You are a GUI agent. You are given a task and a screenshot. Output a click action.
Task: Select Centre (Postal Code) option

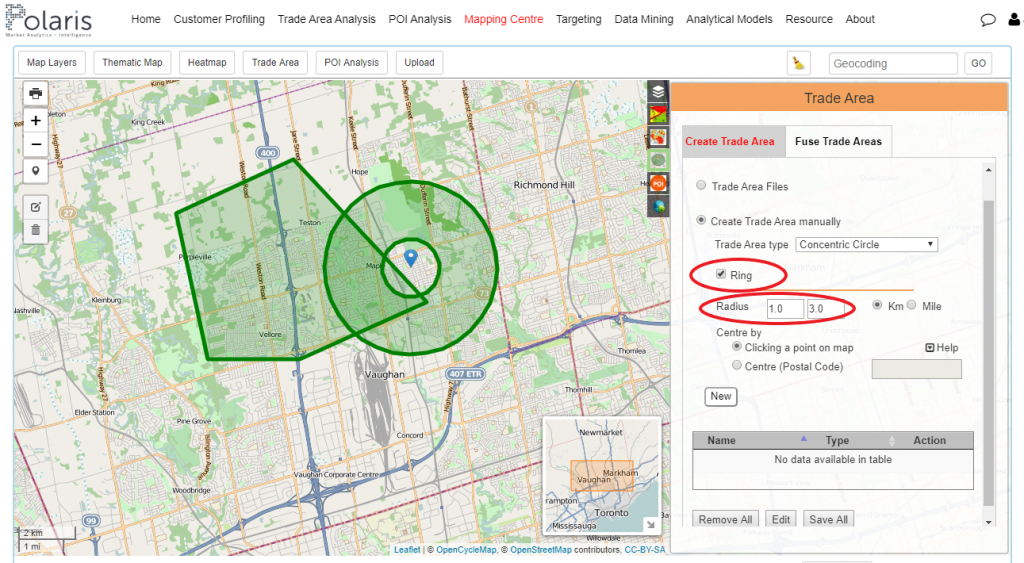pyautogui.click(x=737, y=365)
